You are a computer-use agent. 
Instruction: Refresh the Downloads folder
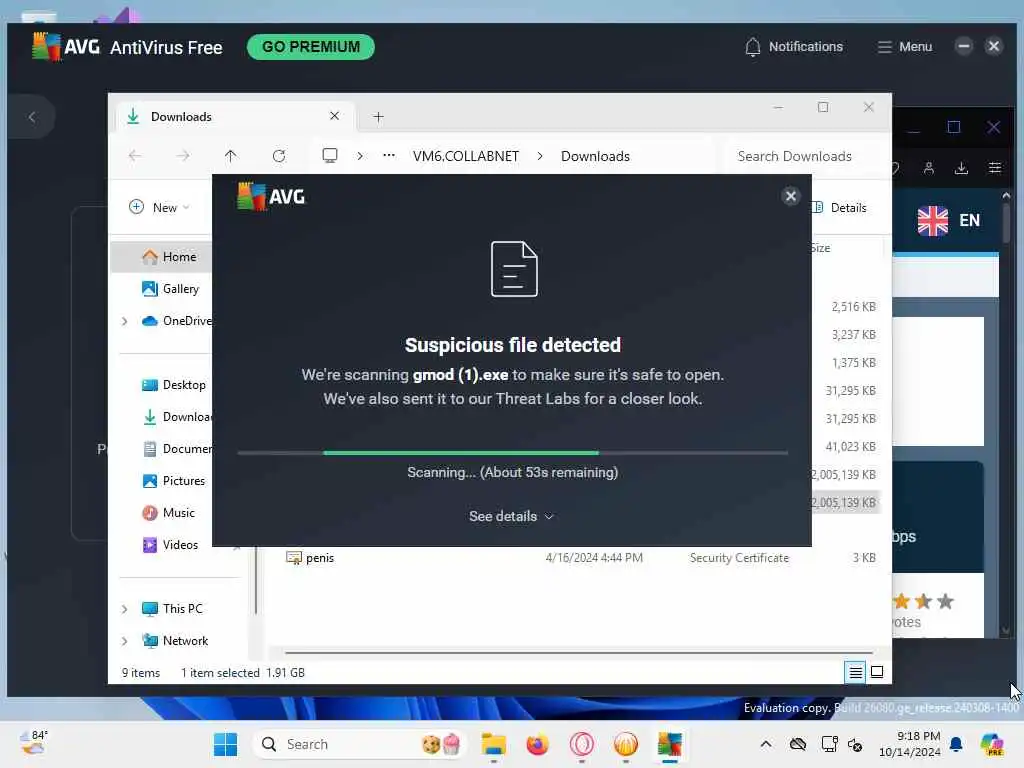[x=279, y=155]
